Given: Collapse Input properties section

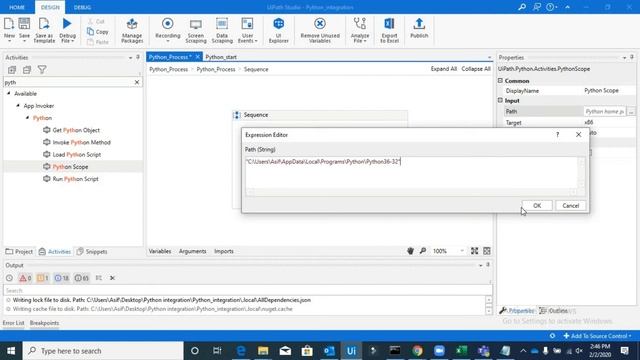Looking at the screenshot, I should coord(500,100).
